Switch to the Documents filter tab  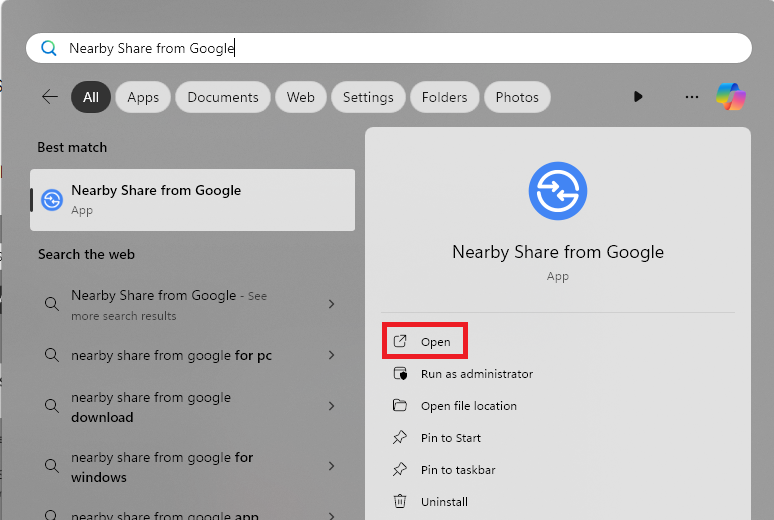coord(223,97)
